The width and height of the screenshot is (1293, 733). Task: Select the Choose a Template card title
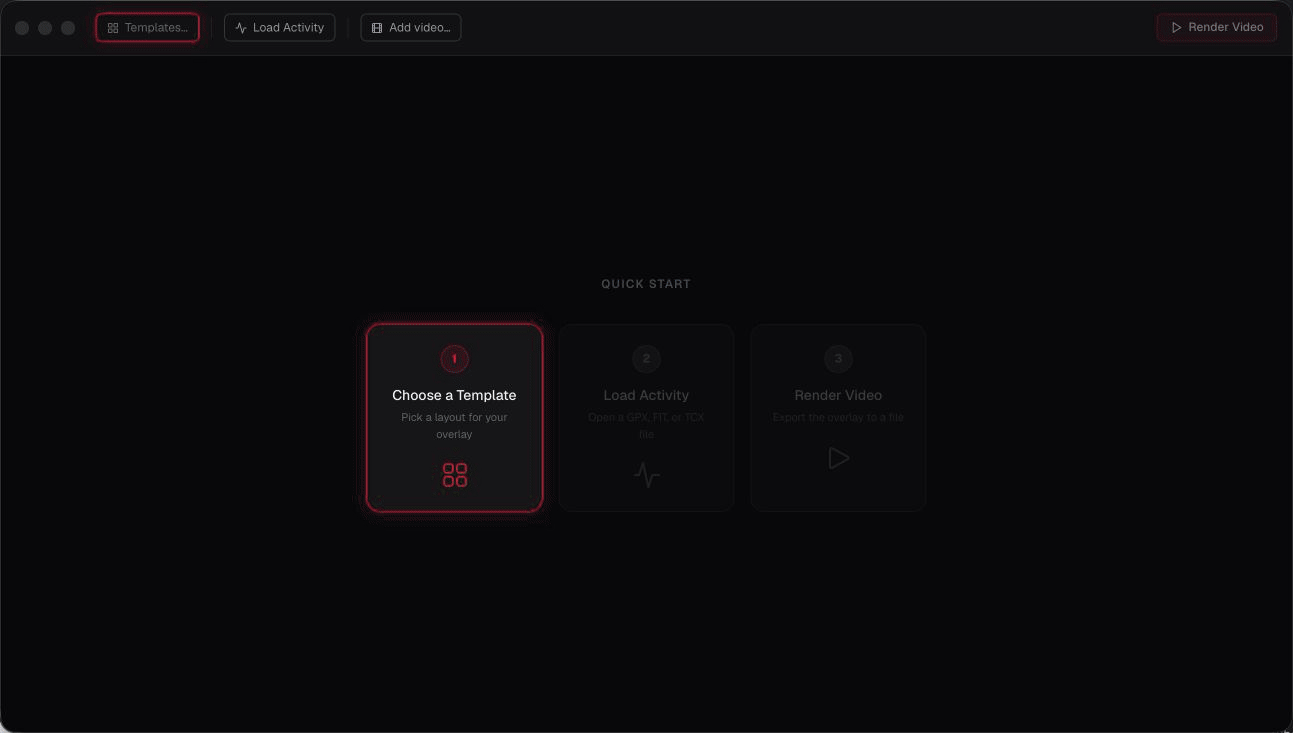[x=454, y=395]
